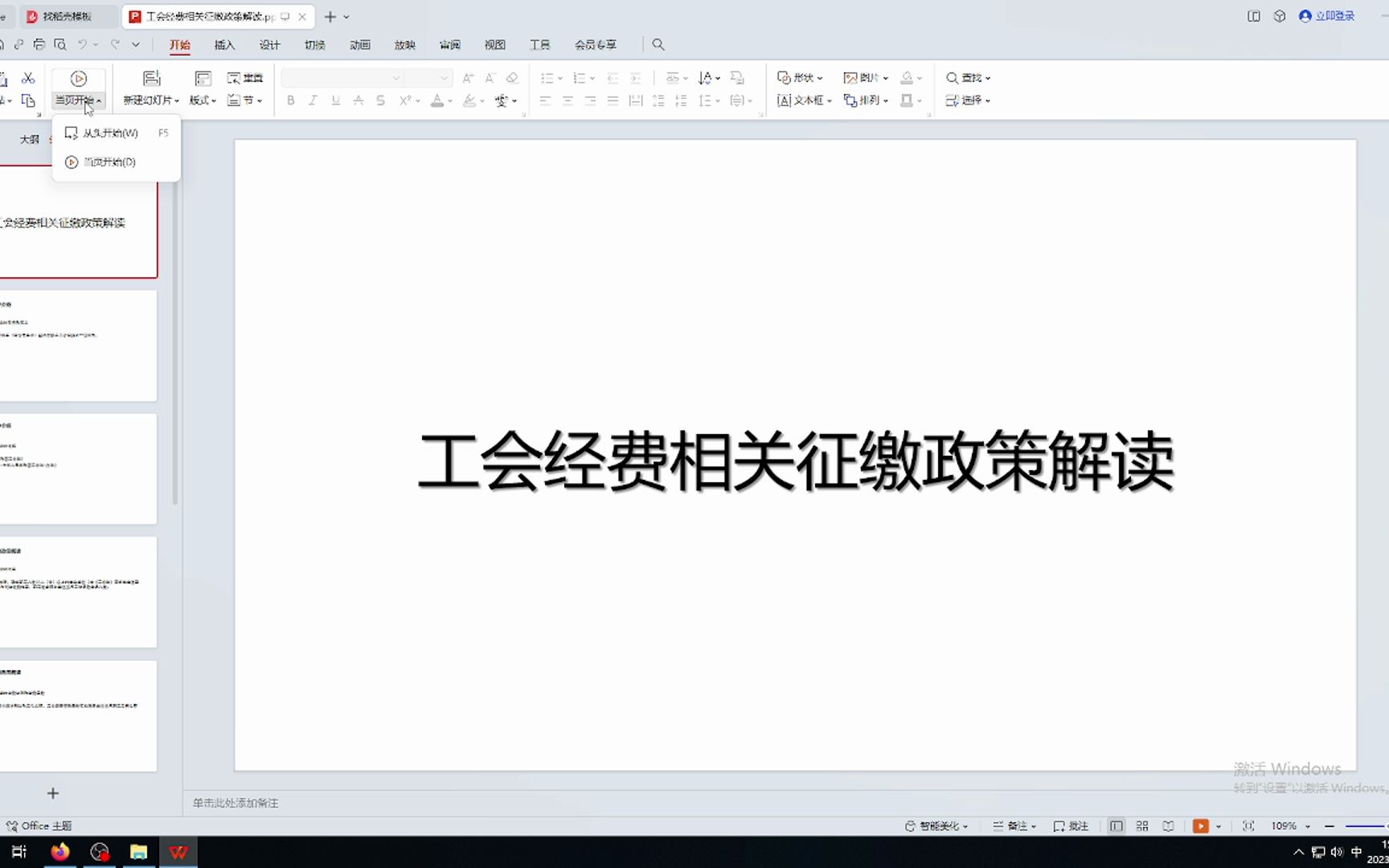The width and height of the screenshot is (1389, 868).
Task: Open the 图片 picture dropdown
Action: tap(866, 78)
